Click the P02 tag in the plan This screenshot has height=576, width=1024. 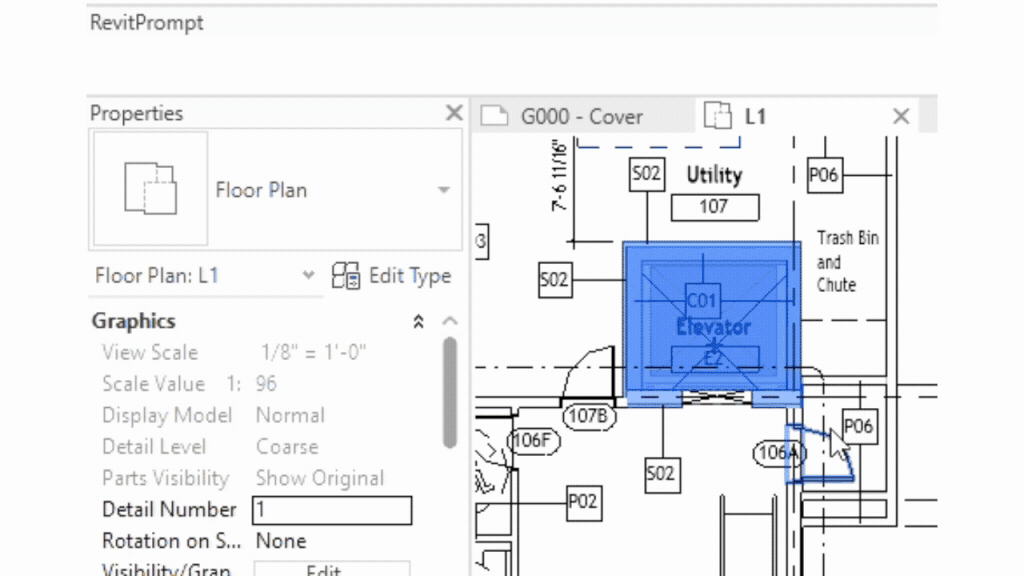click(x=583, y=501)
